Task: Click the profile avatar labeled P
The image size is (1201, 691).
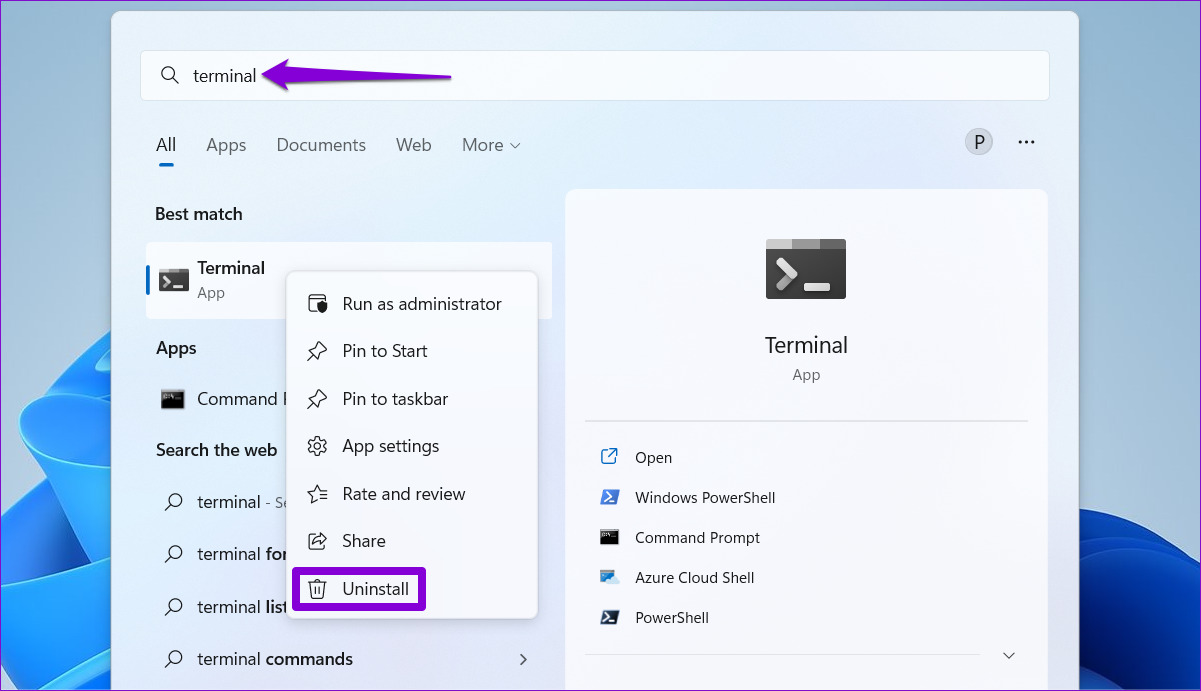Action: [978, 141]
